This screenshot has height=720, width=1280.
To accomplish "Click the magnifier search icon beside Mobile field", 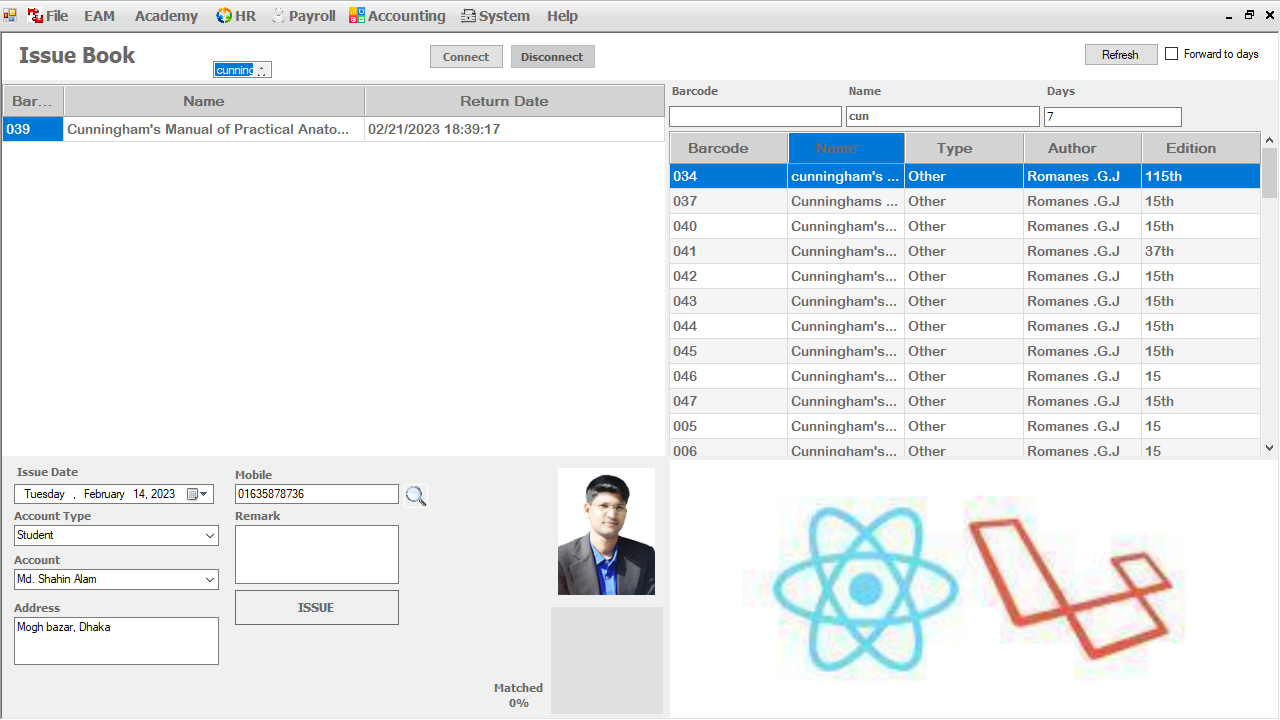I will (415, 495).
